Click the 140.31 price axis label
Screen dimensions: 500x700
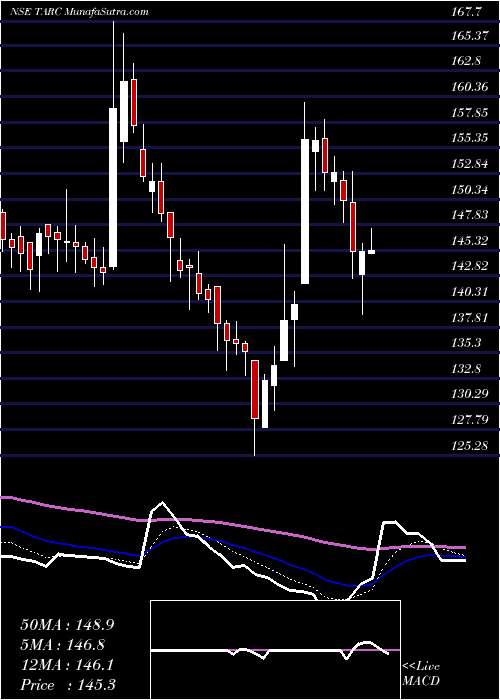pyautogui.click(x=469, y=292)
